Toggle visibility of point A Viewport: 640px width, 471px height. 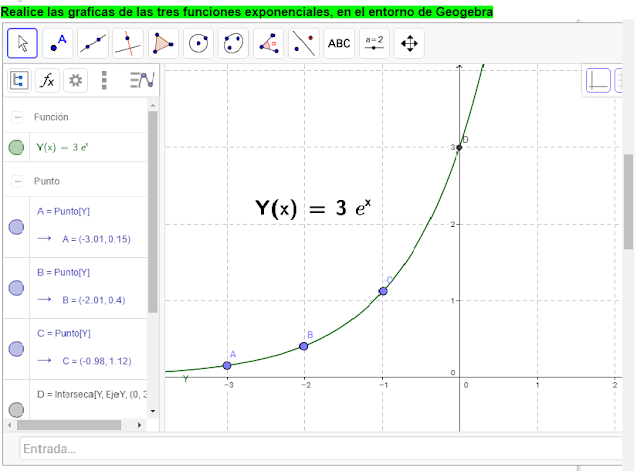click(x=16, y=227)
